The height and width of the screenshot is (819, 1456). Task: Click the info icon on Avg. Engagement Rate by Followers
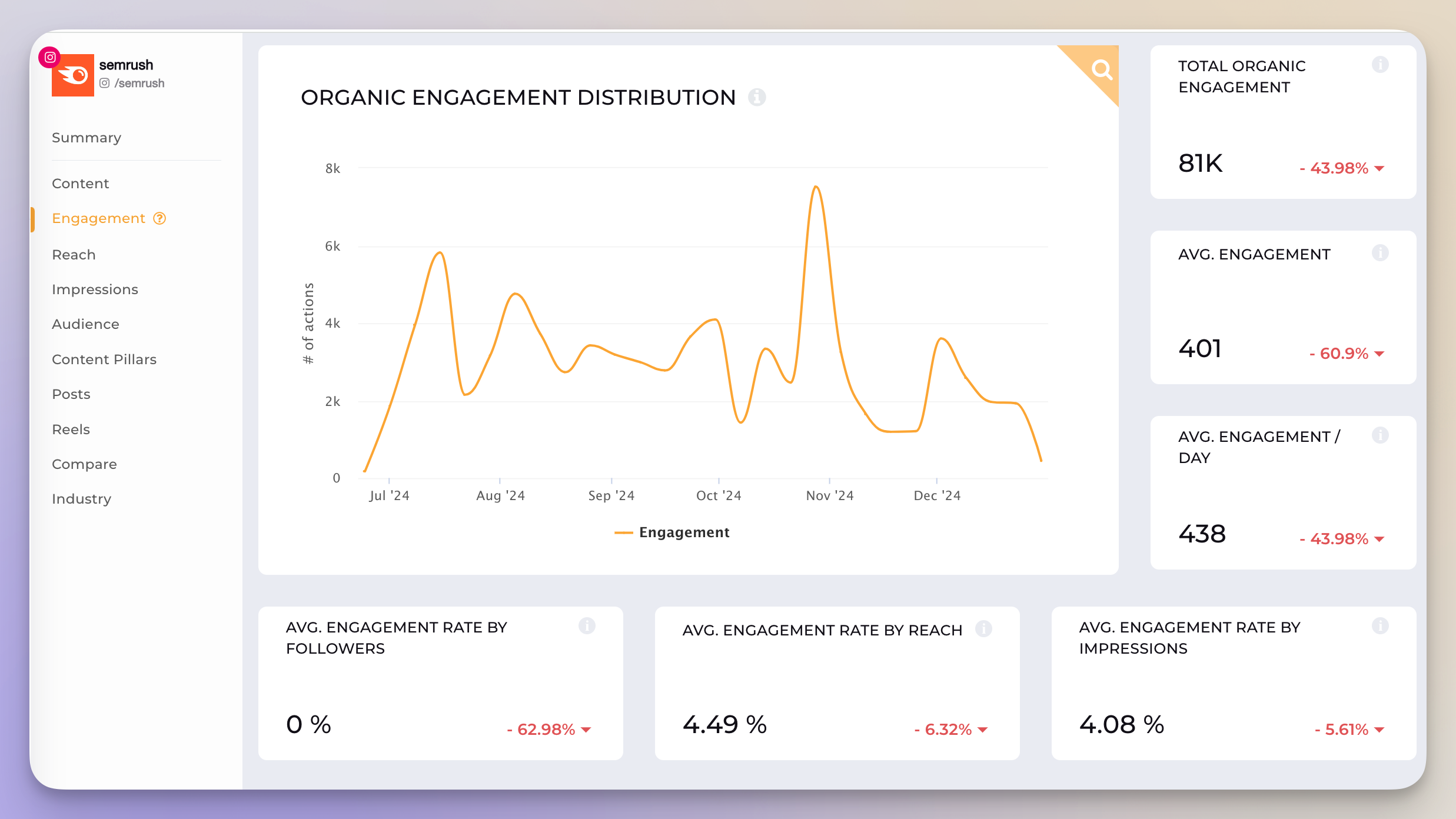pos(587,627)
